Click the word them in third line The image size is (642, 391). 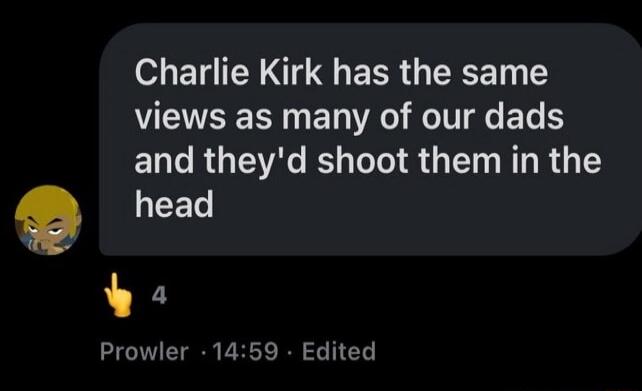point(460,160)
